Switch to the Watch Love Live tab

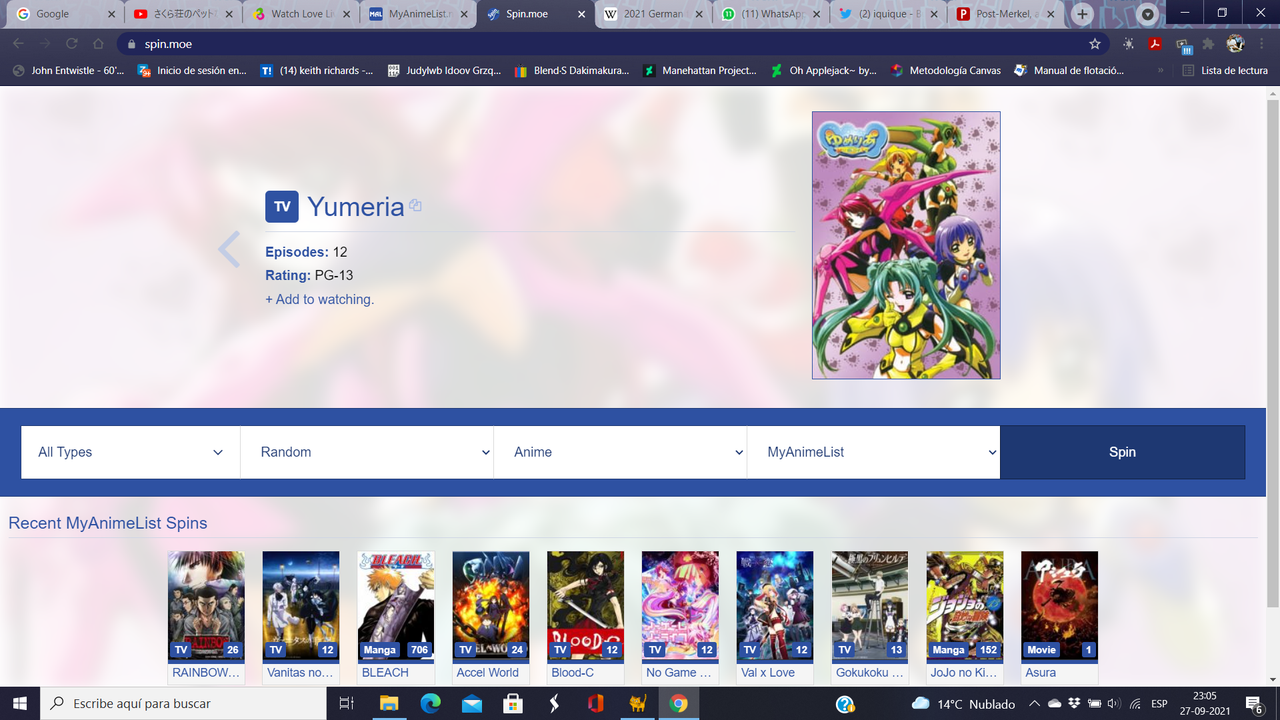click(302, 14)
